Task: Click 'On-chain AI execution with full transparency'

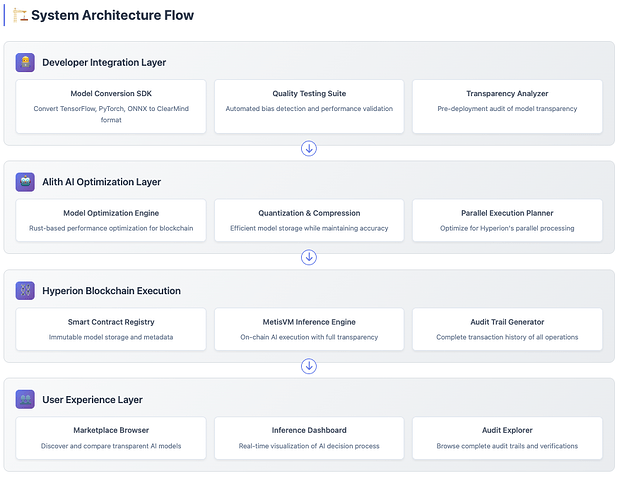Action: point(309,337)
